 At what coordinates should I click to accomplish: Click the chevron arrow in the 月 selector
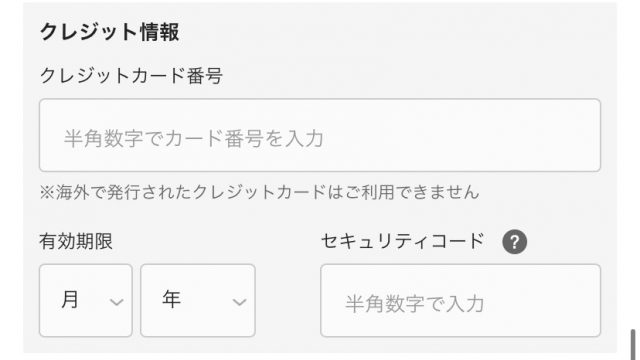pos(117,302)
